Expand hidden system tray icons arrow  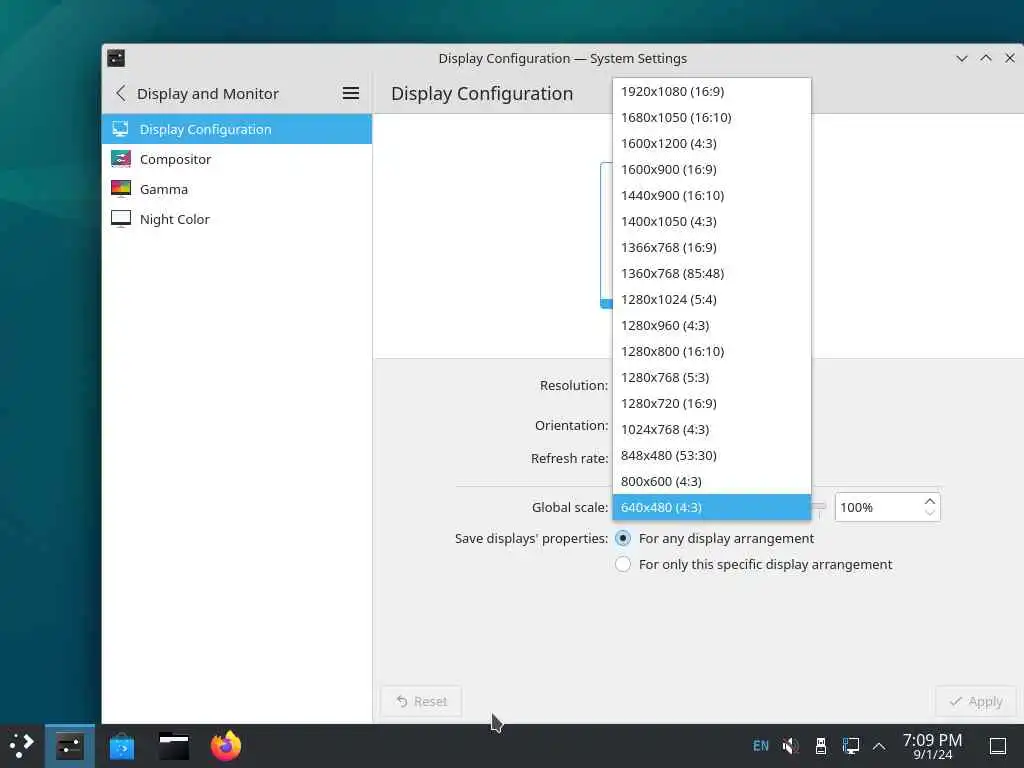879,746
